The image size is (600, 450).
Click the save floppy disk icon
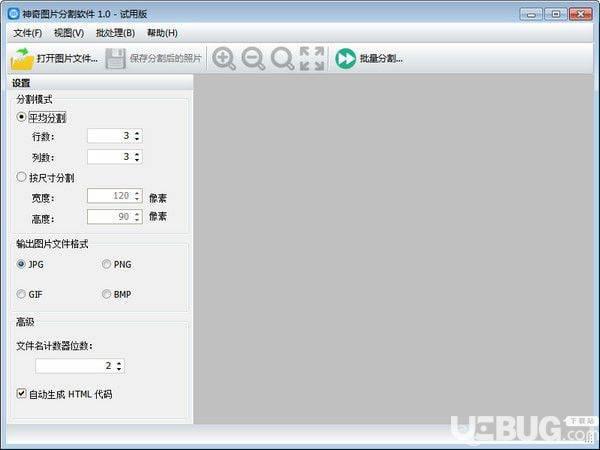click(x=116, y=59)
